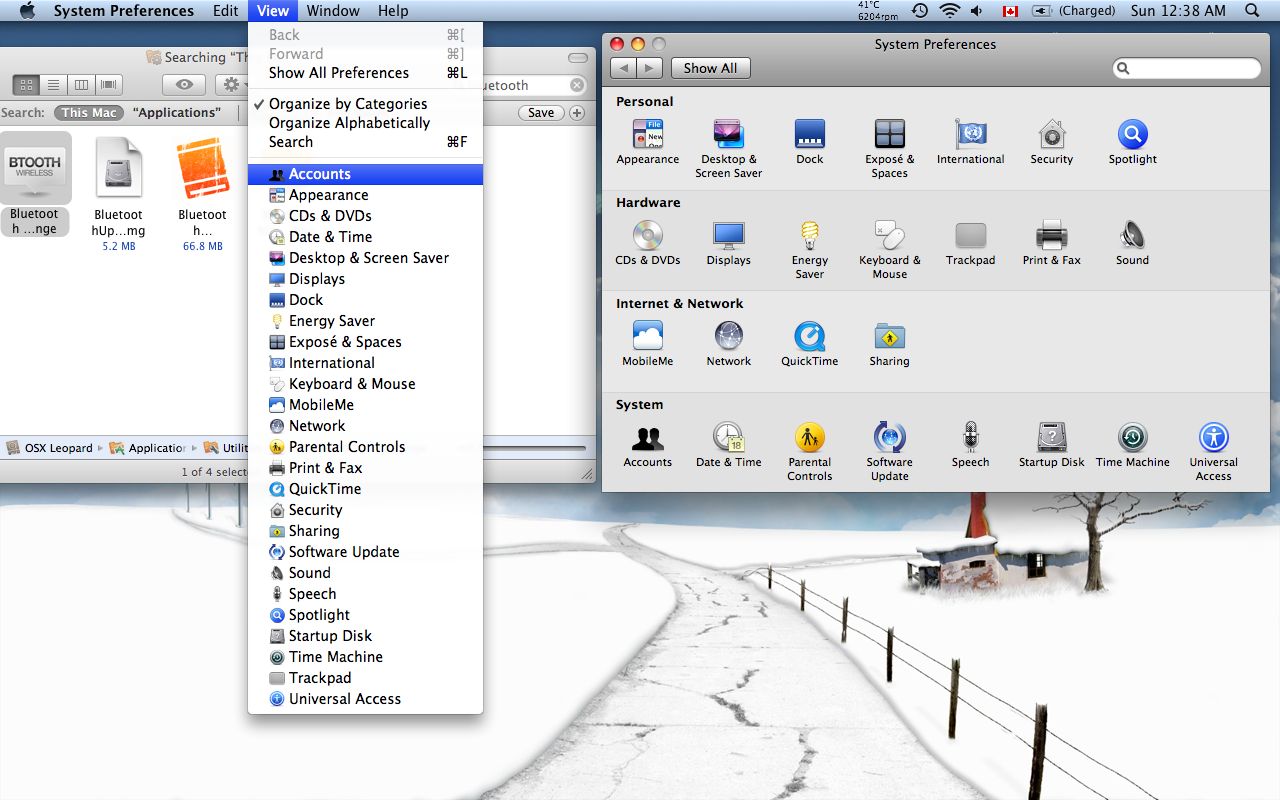
Task: Open the Universal Access preference icon
Action: click(x=1213, y=438)
